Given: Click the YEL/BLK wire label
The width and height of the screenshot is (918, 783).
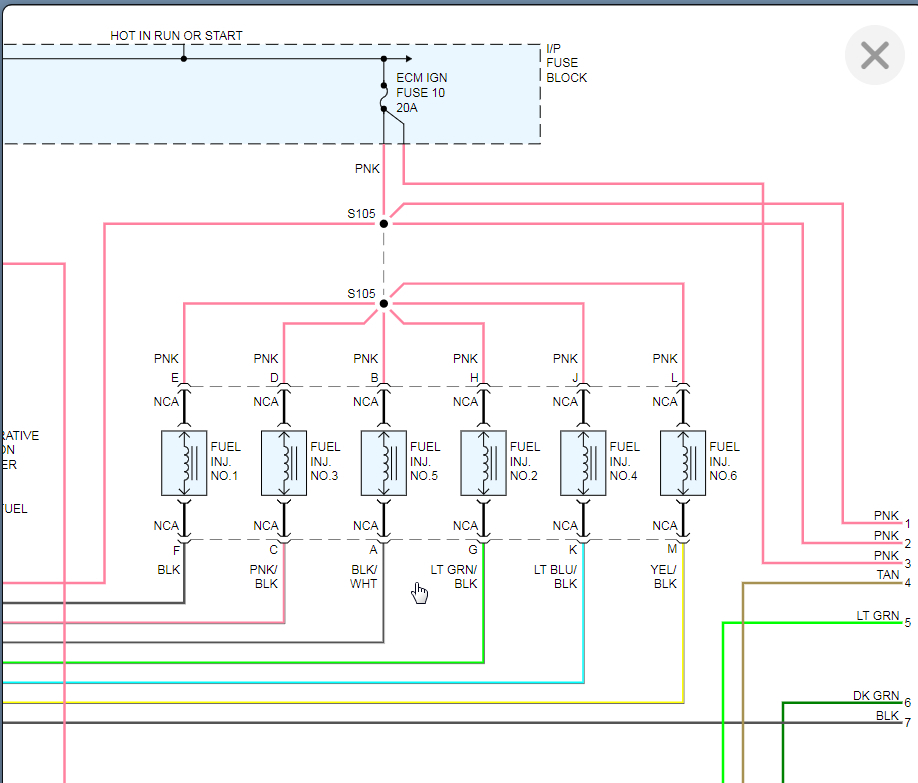Looking at the screenshot, I should pos(664,576).
